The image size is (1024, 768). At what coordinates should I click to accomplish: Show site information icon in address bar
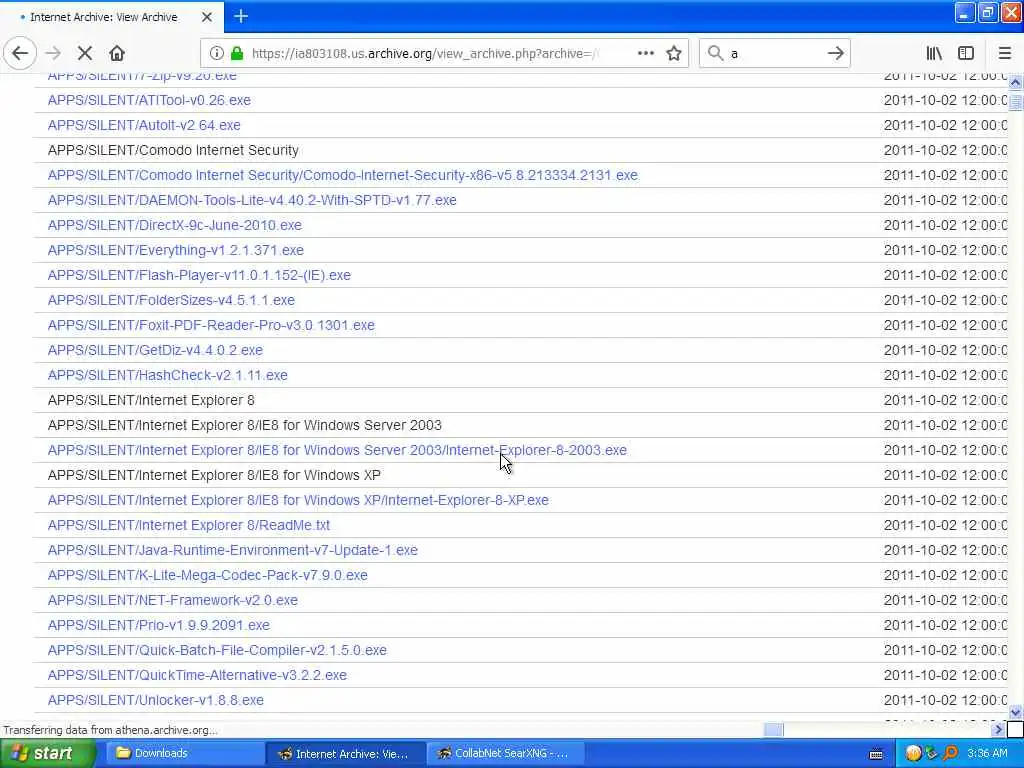(216, 54)
